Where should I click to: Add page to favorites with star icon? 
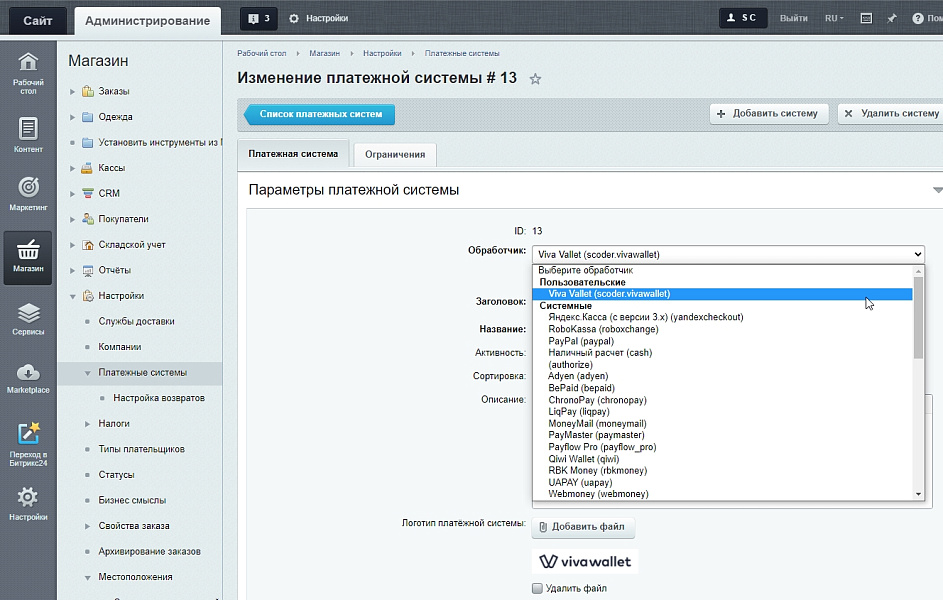coord(535,79)
